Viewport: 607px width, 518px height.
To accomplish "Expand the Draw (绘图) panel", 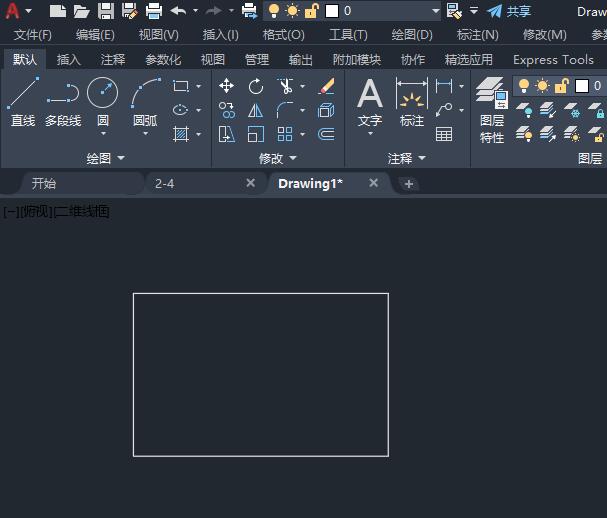I will coord(105,158).
